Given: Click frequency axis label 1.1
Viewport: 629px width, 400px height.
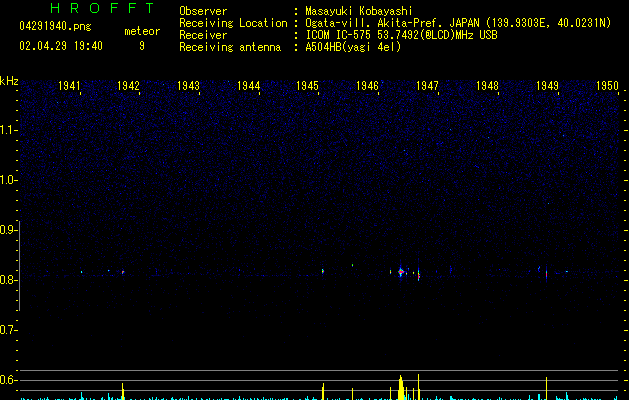Looking at the screenshot, I should (8, 130).
